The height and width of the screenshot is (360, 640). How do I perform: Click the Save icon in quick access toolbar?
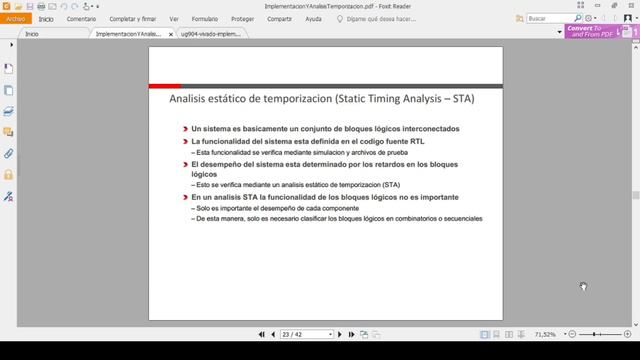coord(30,7)
